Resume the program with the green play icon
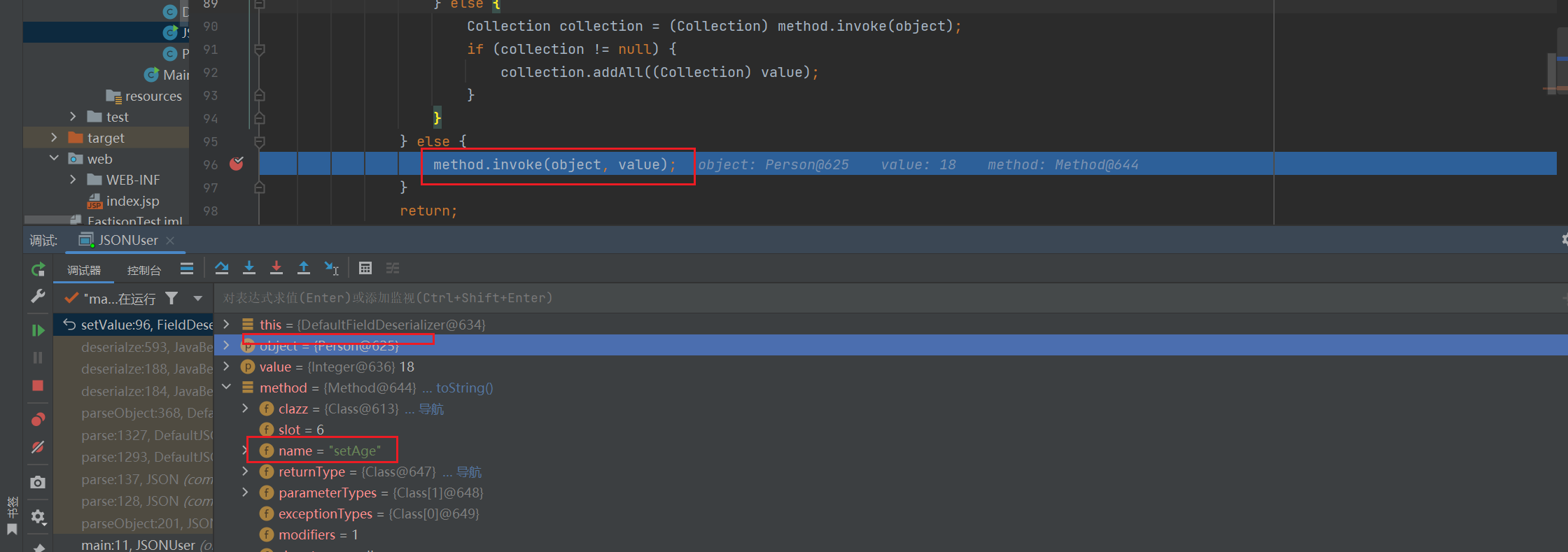 38,330
